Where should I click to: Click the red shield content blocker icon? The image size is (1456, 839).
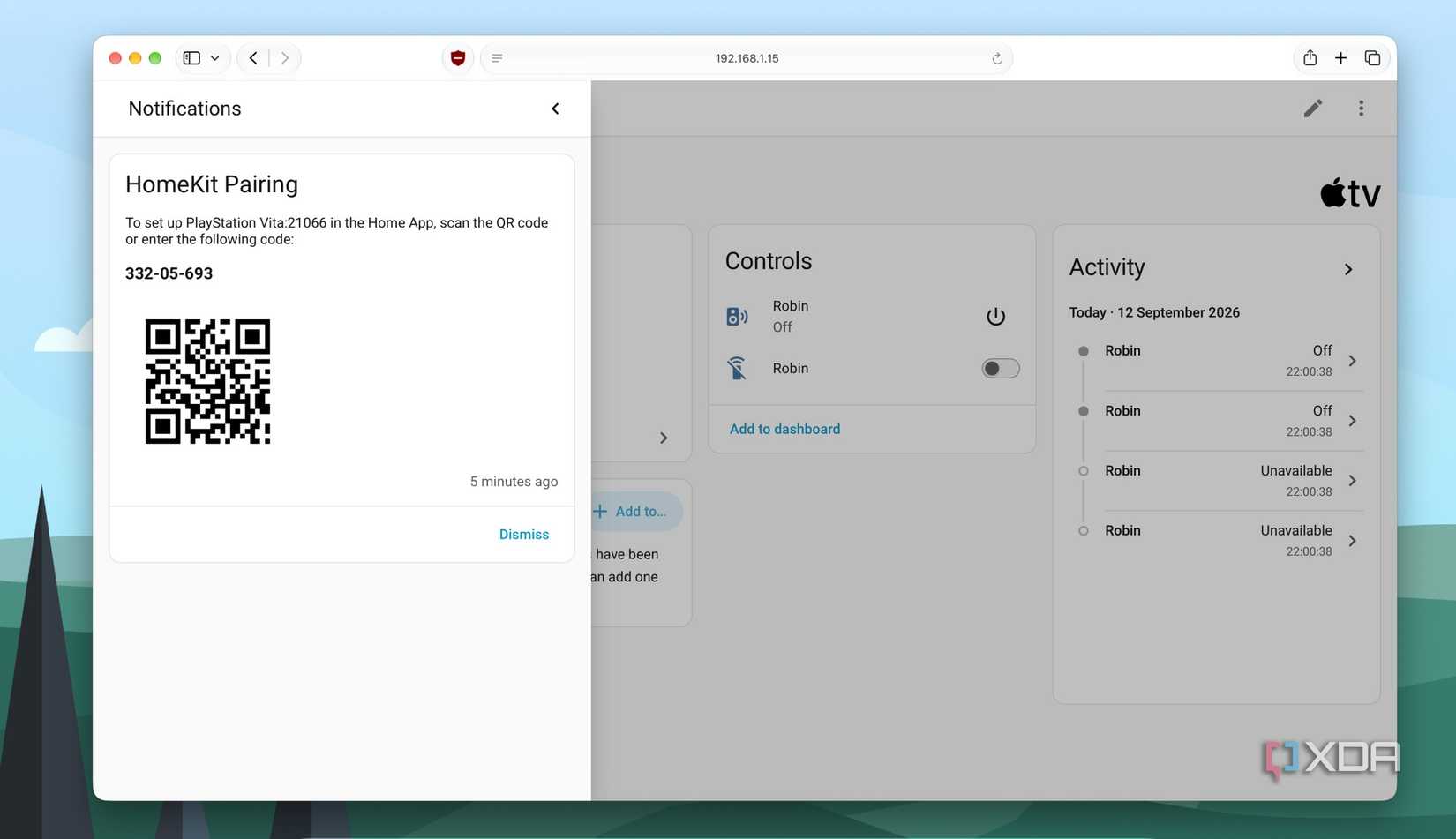pyautogui.click(x=457, y=58)
